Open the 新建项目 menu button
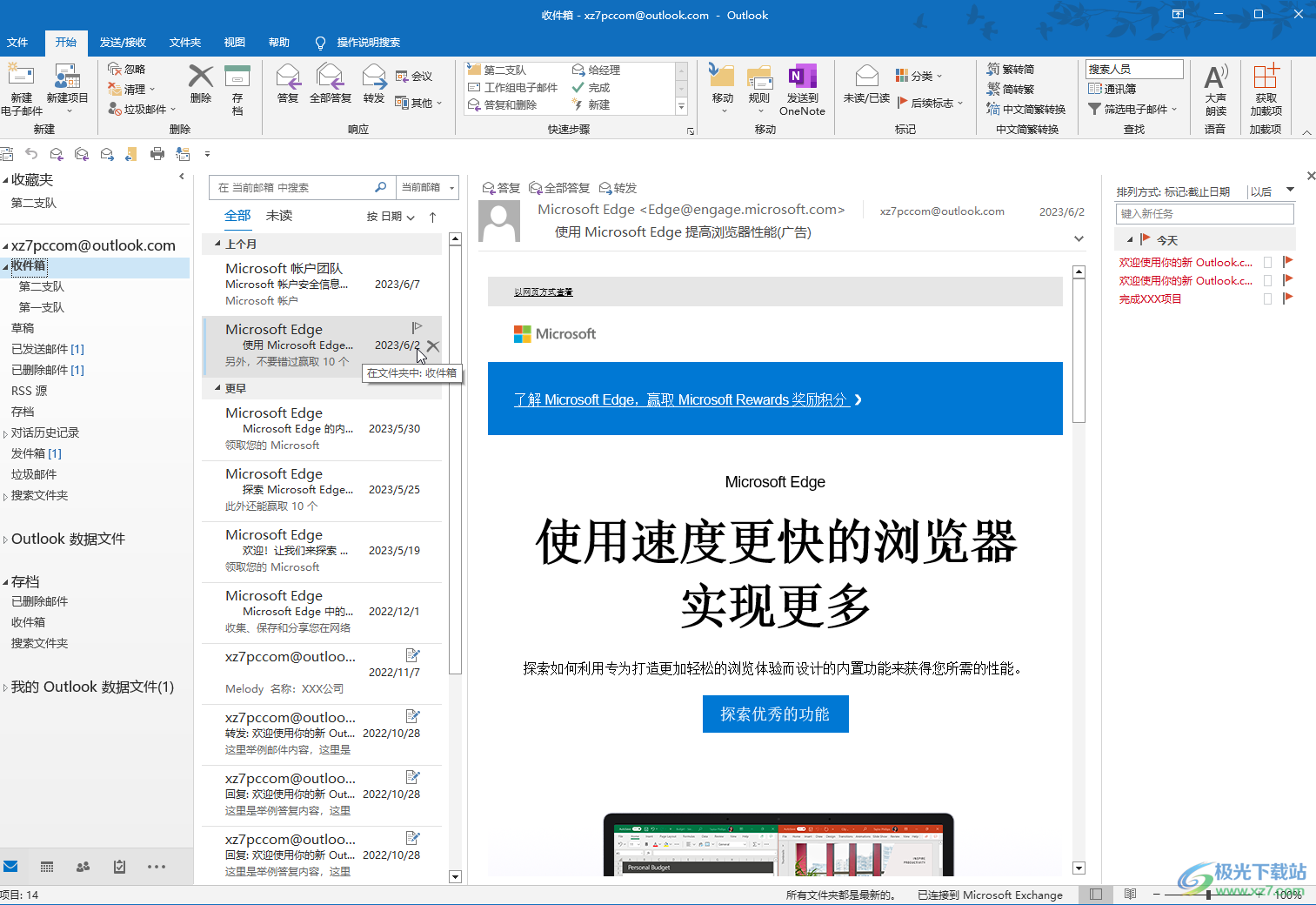This screenshot has width=1316, height=905. click(x=67, y=89)
